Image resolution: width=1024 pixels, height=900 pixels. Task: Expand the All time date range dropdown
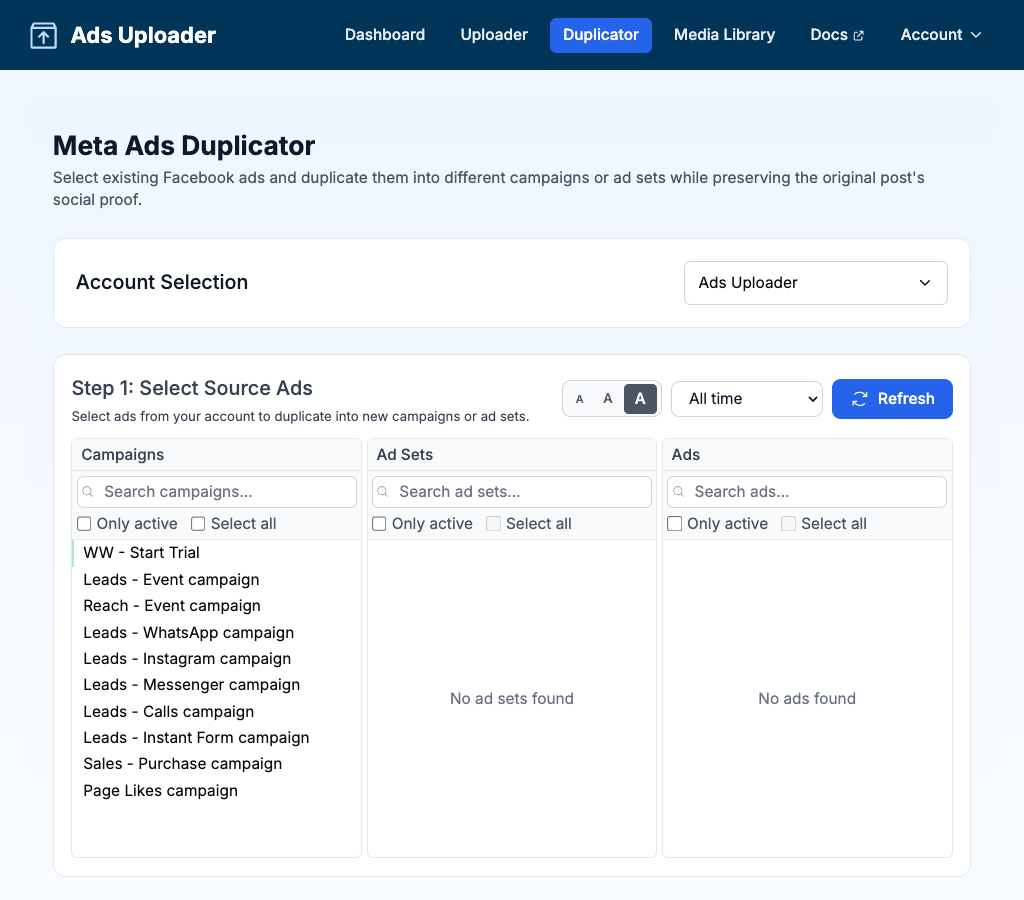tap(746, 399)
